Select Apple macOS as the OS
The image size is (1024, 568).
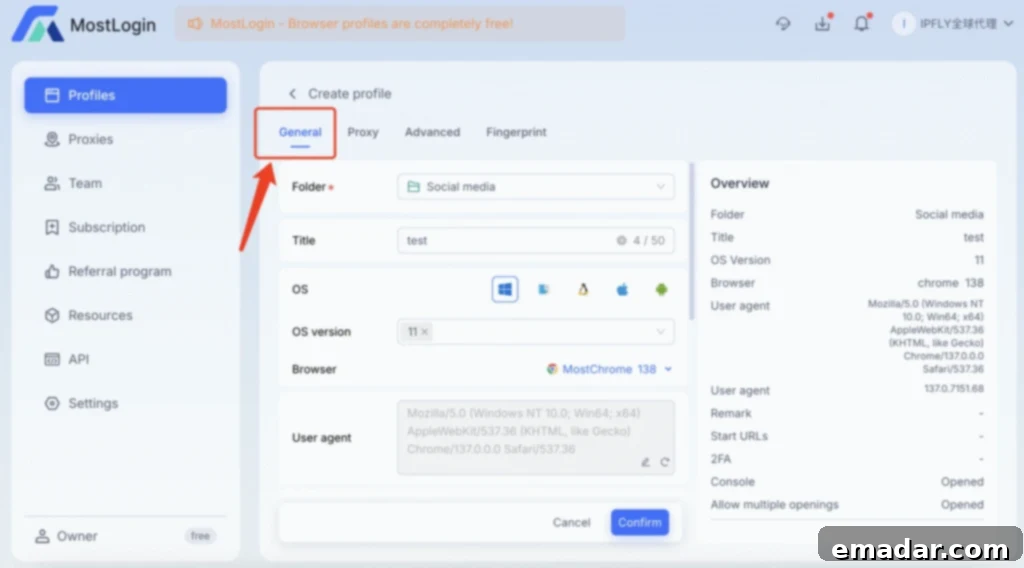(622, 289)
